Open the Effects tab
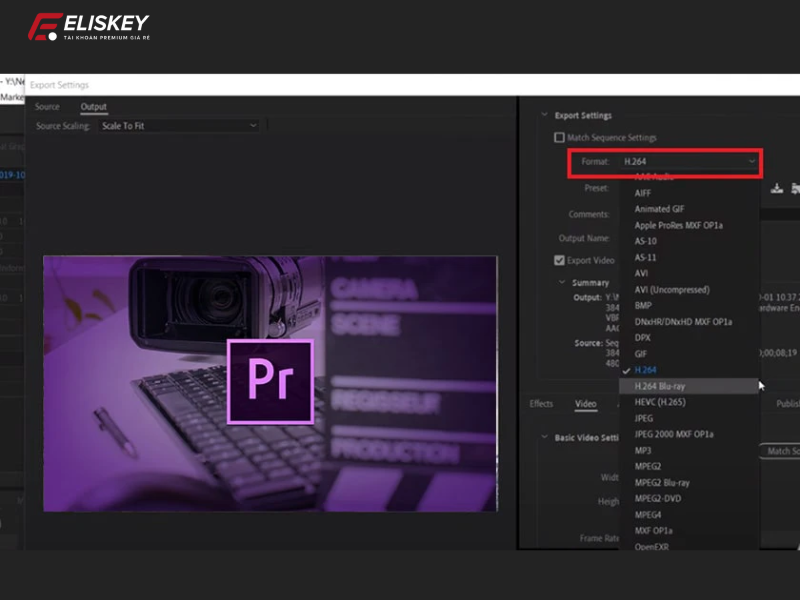The width and height of the screenshot is (800, 600). click(541, 404)
